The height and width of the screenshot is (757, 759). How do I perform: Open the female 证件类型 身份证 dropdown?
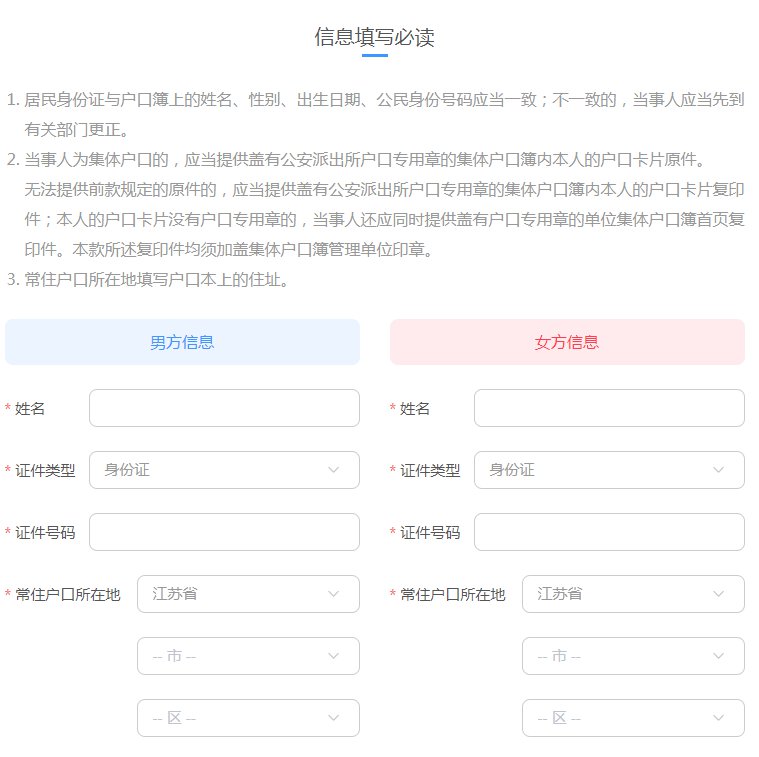[609, 470]
